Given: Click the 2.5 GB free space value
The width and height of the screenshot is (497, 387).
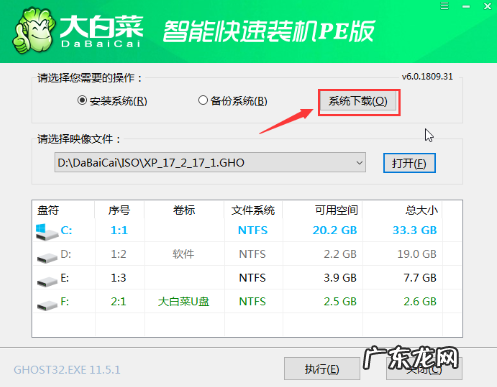Looking at the screenshot, I should click(x=340, y=302).
